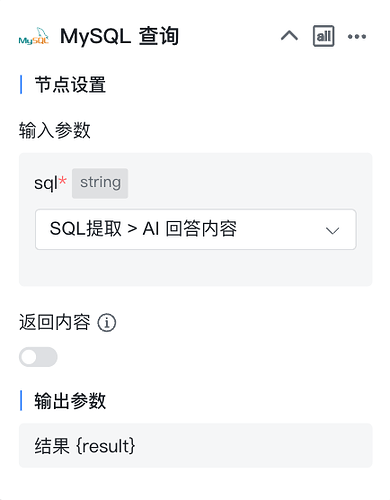Click the blue bar beside 节点设置
This screenshot has width=390, height=500.
pyautogui.click(x=21, y=85)
